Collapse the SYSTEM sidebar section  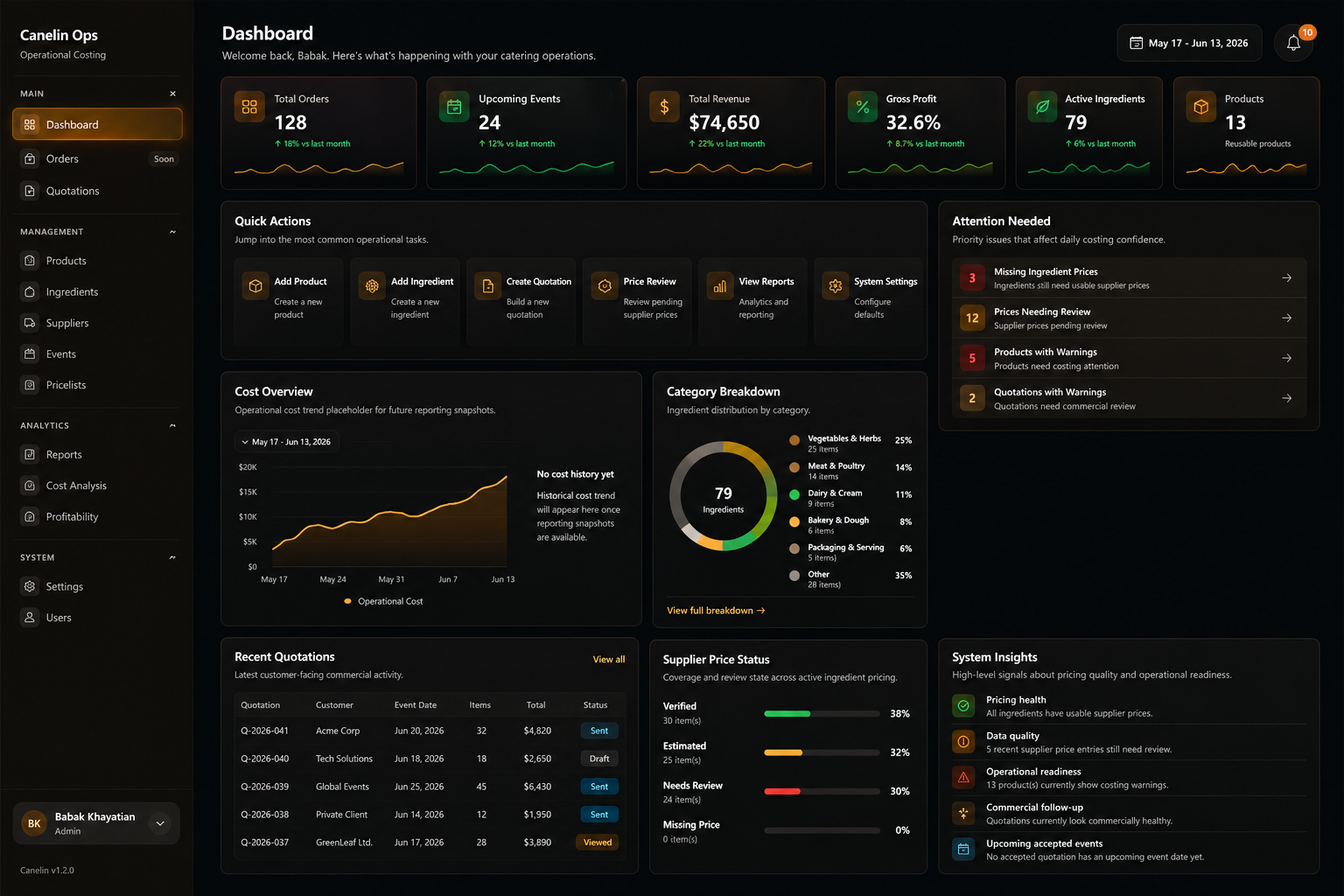(x=172, y=557)
